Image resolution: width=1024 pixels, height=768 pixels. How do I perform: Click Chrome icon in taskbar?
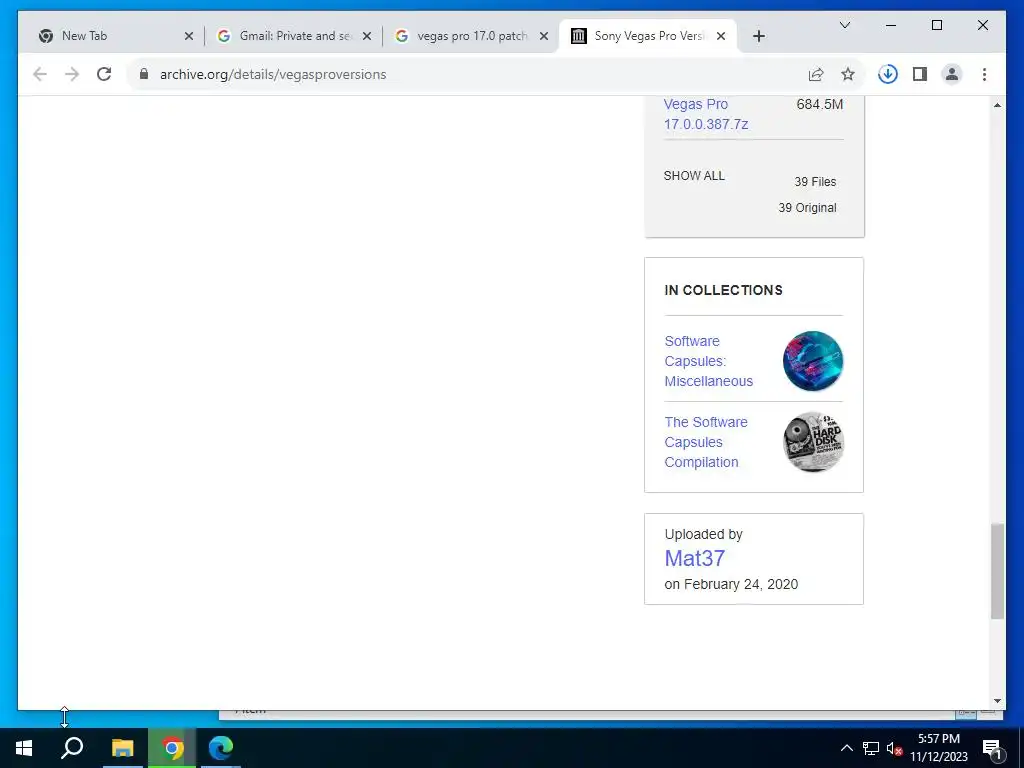[172, 748]
